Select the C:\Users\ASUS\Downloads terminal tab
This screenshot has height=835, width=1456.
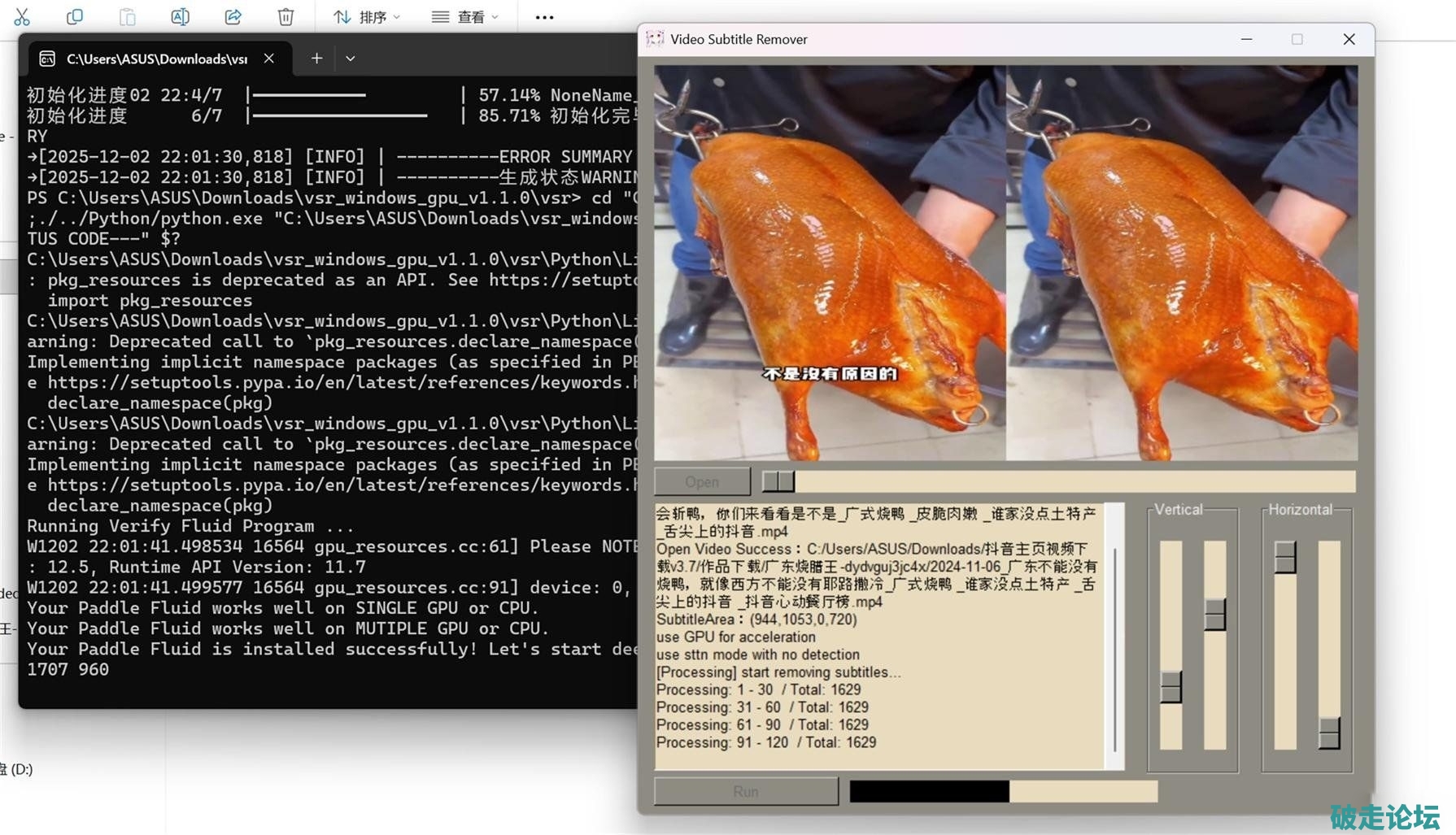click(155, 59)
